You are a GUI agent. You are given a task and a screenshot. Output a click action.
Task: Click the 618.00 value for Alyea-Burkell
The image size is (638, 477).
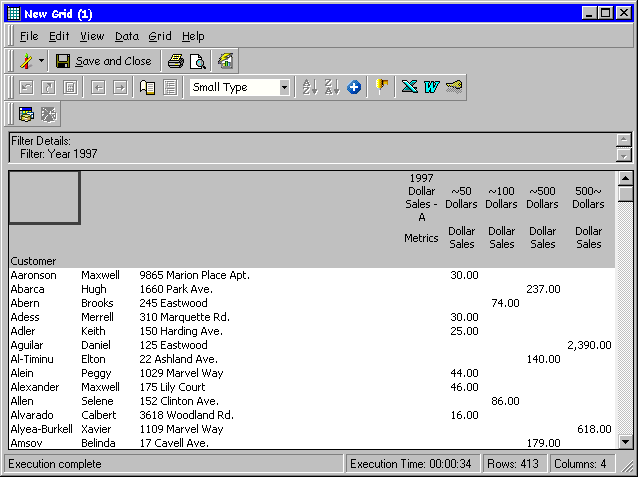click(x=594, y=429)
